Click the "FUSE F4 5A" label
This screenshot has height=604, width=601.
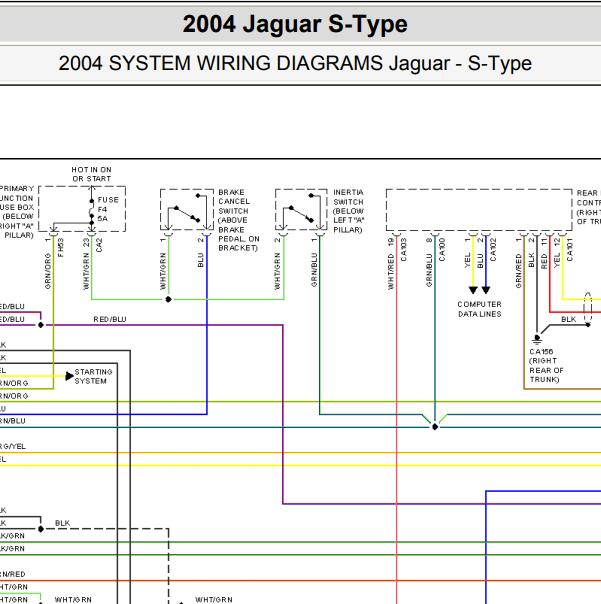click(108, 209)
